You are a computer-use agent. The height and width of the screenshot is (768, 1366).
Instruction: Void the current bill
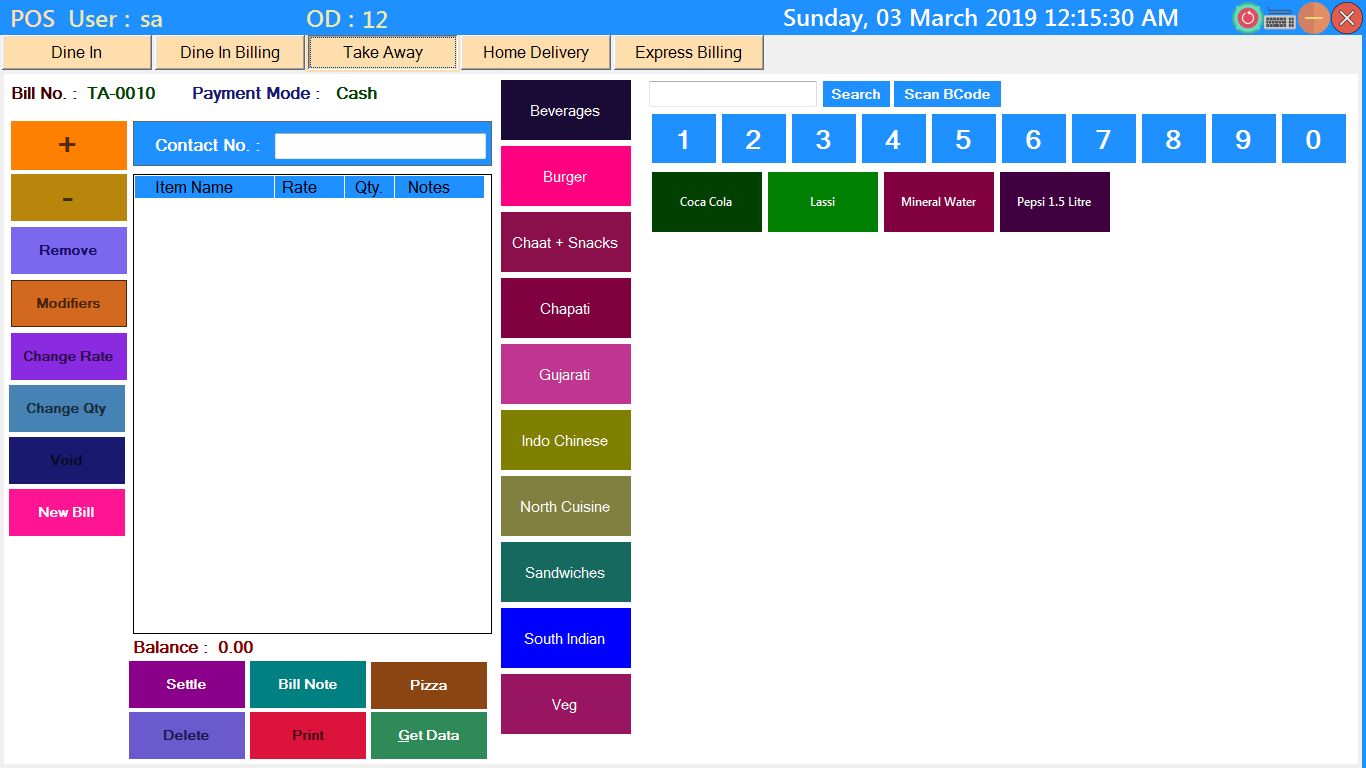(x=67, y=460)
